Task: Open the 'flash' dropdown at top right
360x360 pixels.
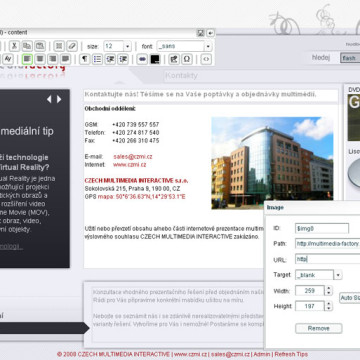Action: tap(350, 58)
